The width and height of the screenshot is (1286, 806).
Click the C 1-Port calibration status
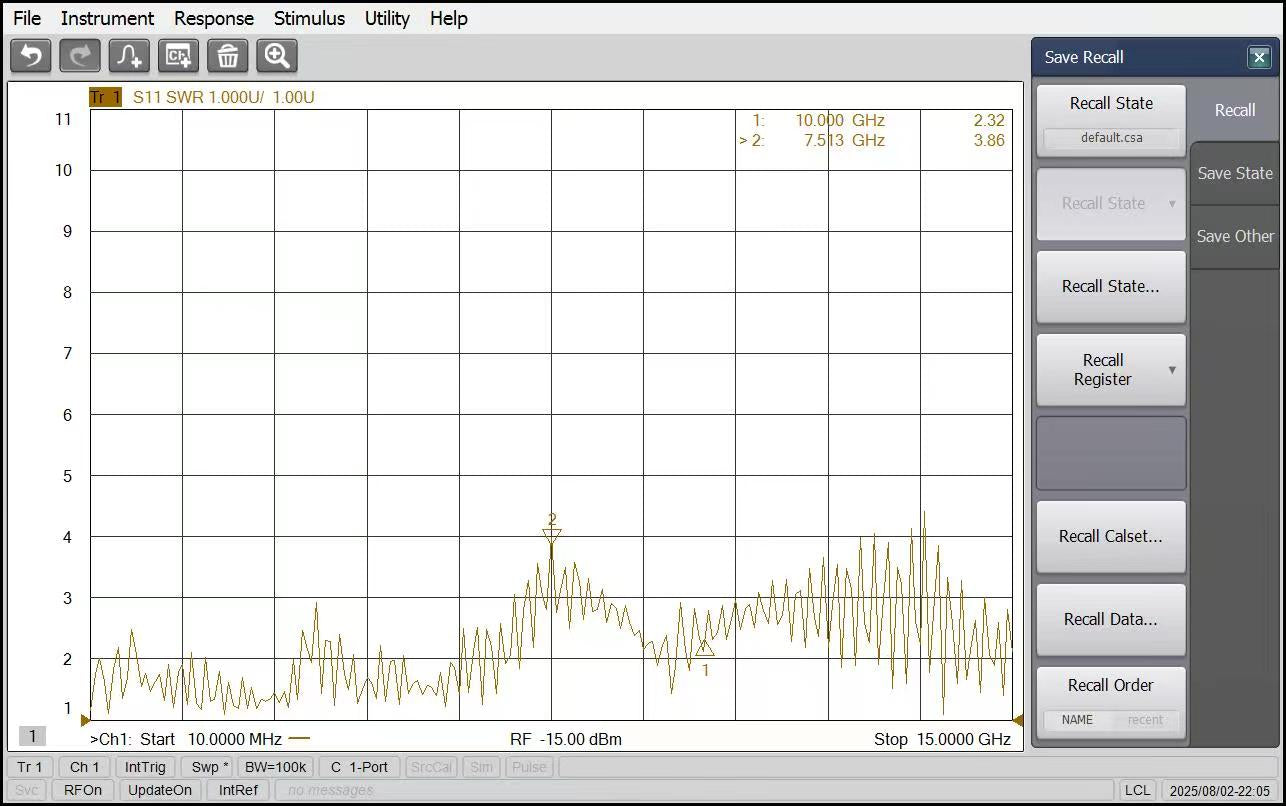point(360,767)
